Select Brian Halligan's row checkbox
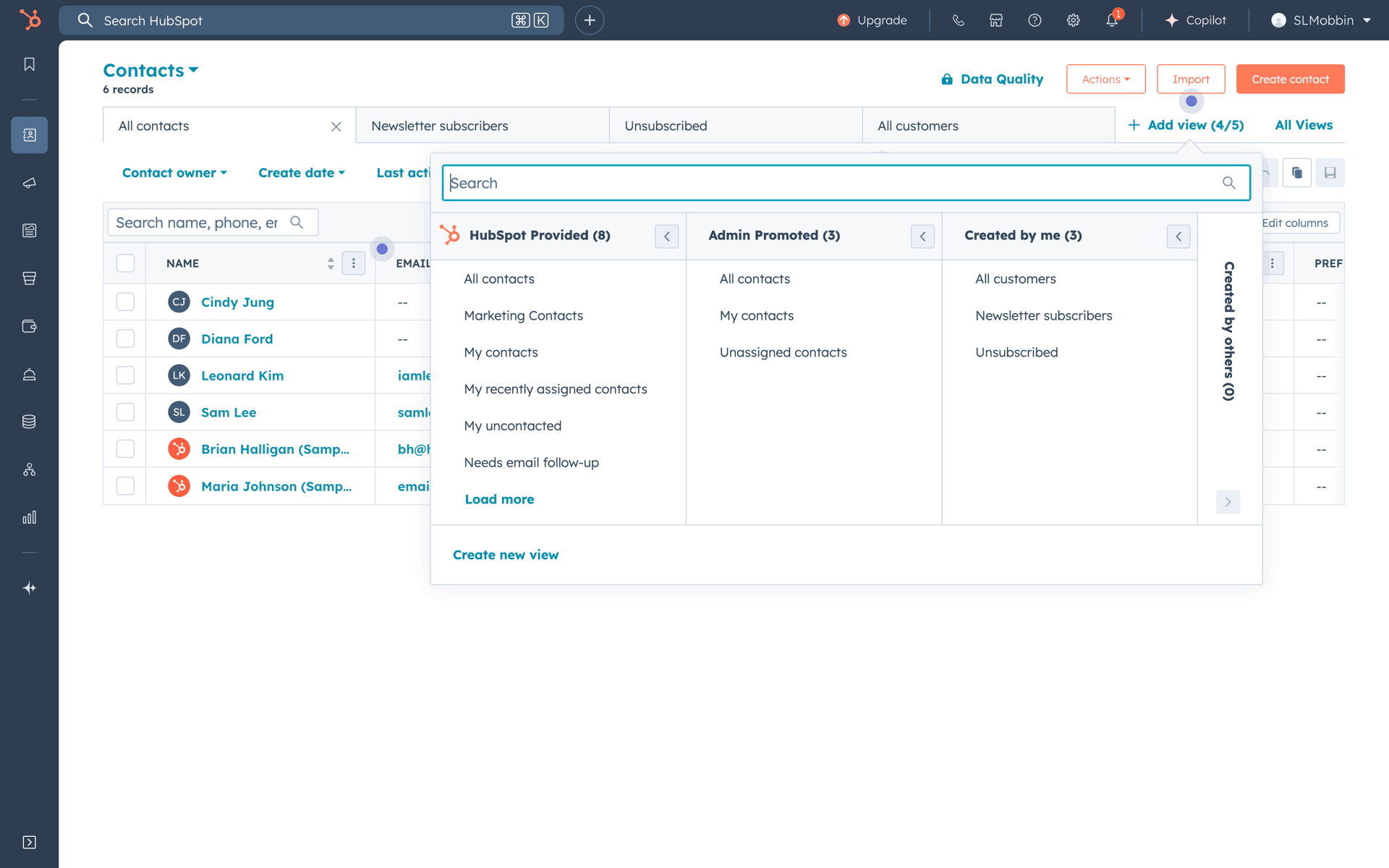 pyautogui.click(x=125, y=449)
